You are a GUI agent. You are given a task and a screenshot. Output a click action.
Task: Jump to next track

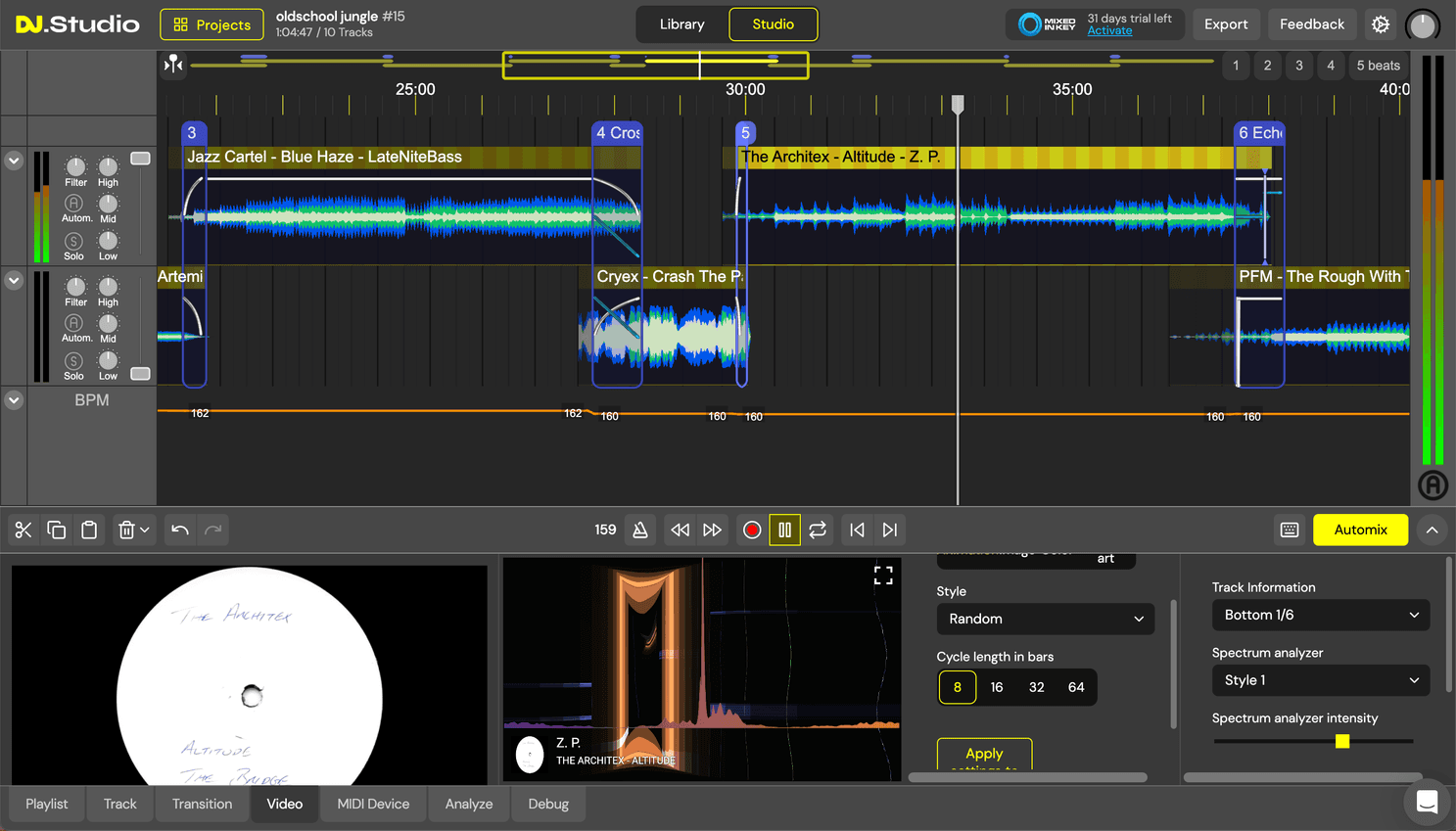(x=890, y=530)
